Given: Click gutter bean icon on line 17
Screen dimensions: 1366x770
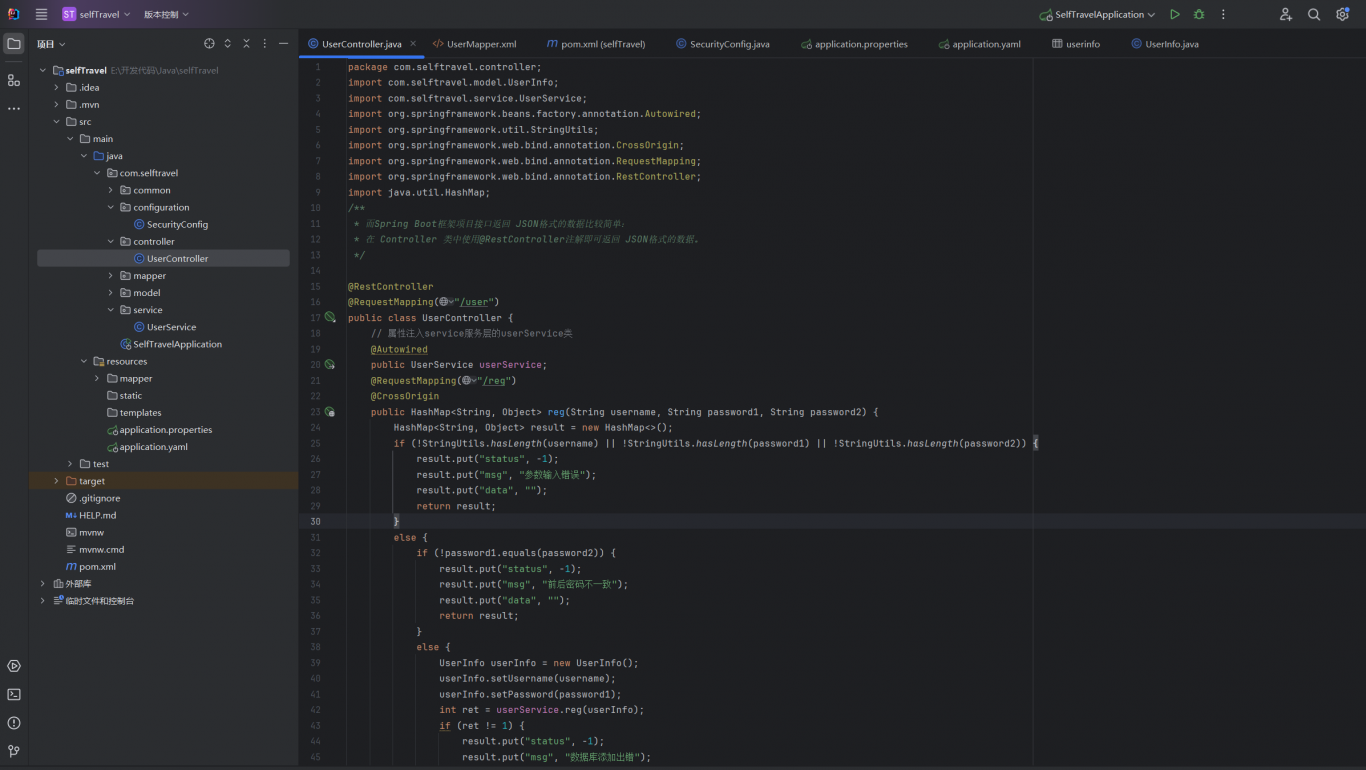Looking at the screenshot, I should tap(330, 317).
